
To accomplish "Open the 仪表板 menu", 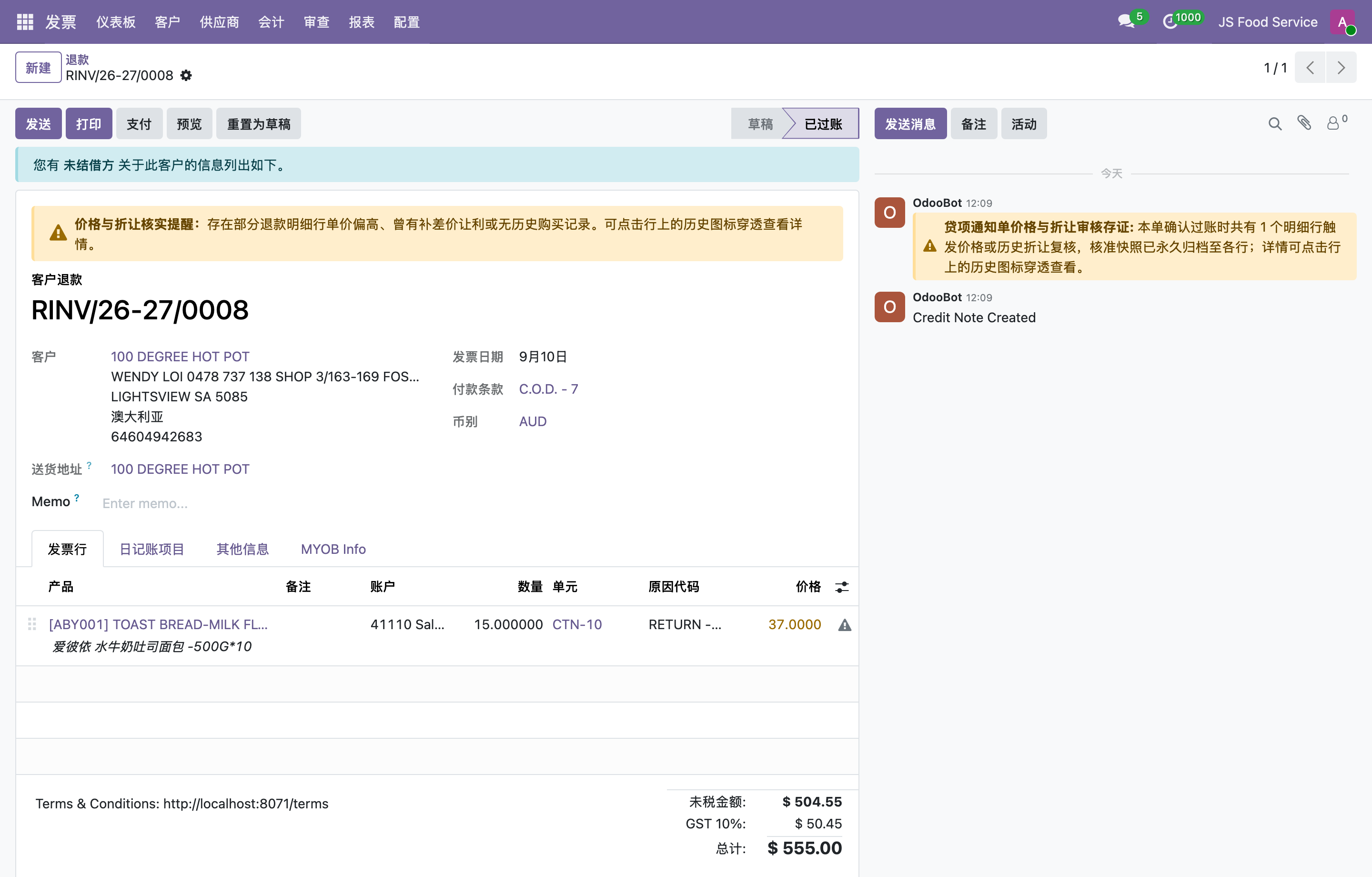I will click(x=116, y=21).
